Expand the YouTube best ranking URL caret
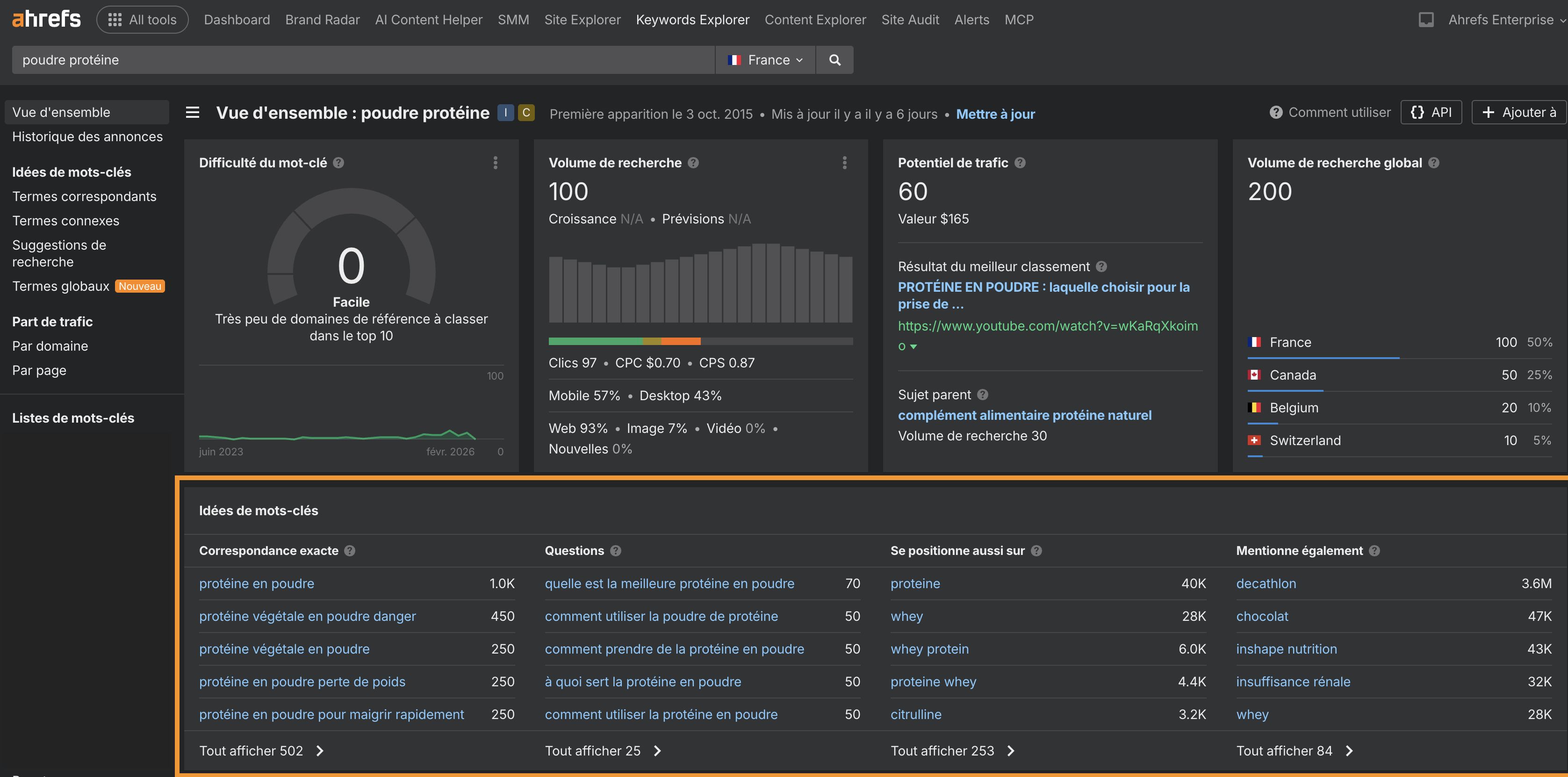1568x777 pixels. coord(913,346)
